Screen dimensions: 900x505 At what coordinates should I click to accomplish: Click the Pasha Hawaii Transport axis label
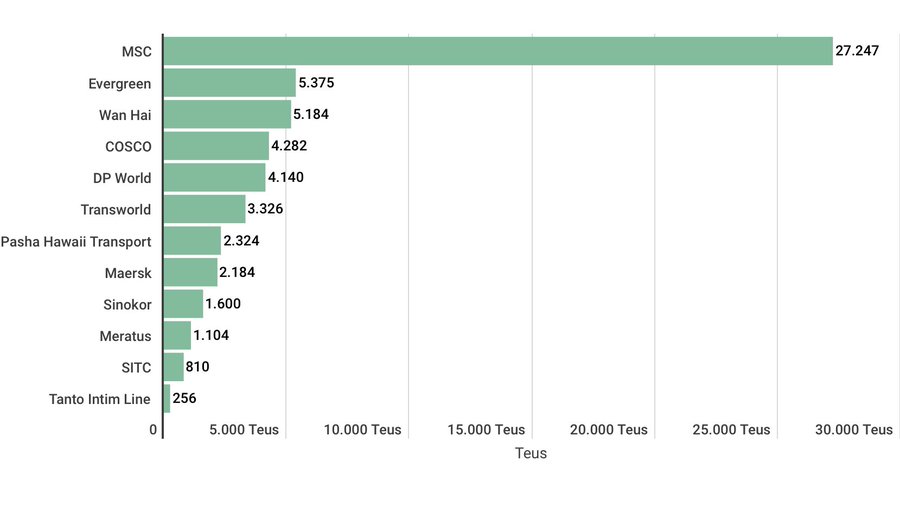click(76, 241)
